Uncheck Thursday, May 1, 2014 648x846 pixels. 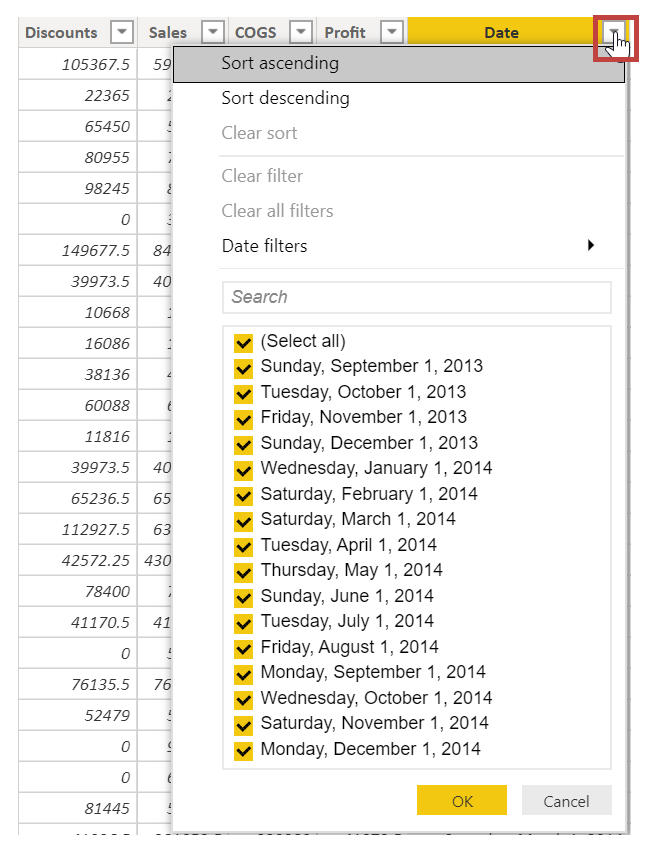click(x=243, y=572)
